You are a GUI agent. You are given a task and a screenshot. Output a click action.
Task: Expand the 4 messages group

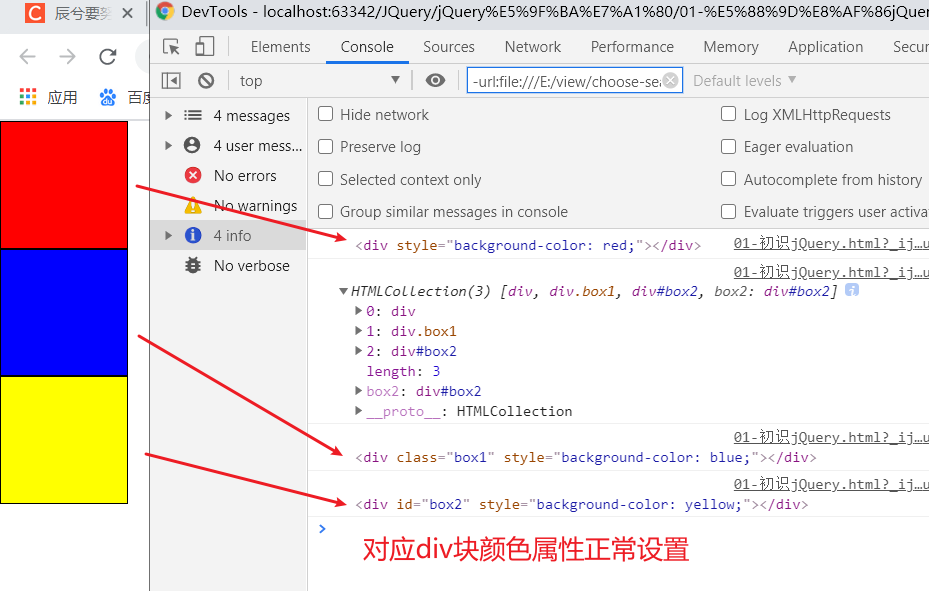pos(168,115)
